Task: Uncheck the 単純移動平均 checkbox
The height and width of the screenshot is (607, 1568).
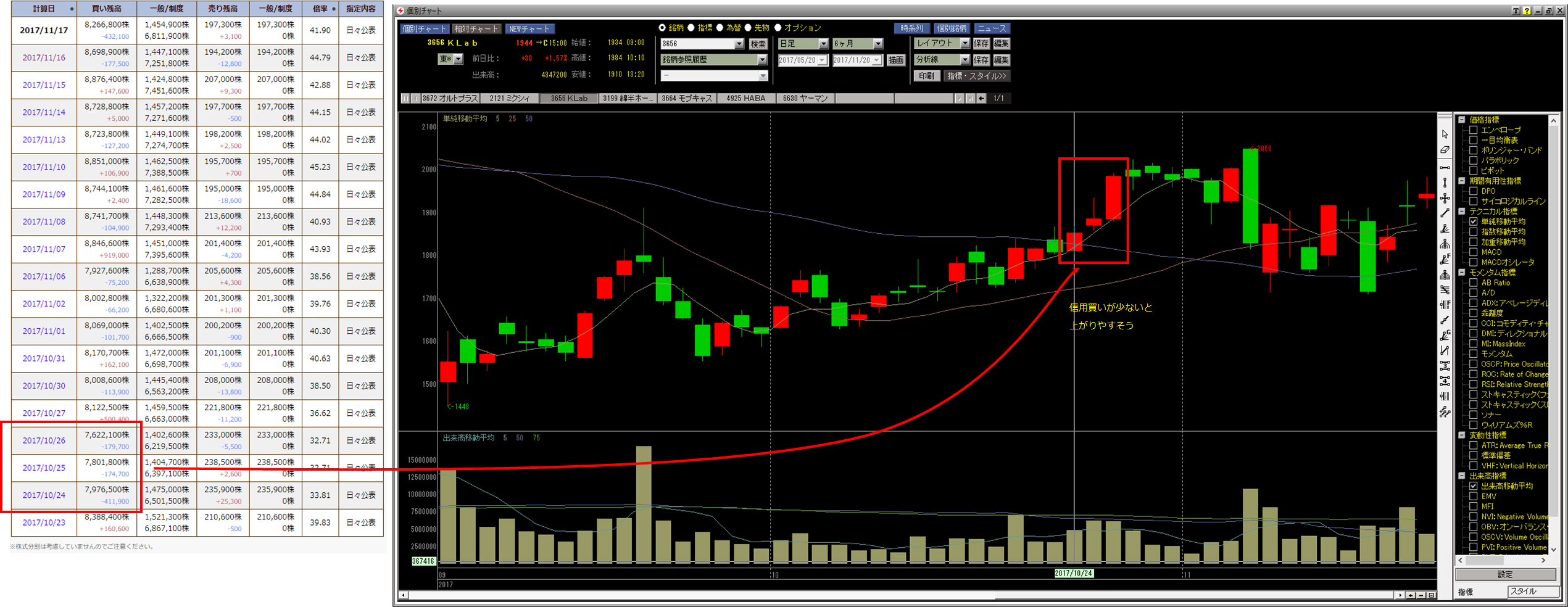Action: click(x=1474, y=221)
